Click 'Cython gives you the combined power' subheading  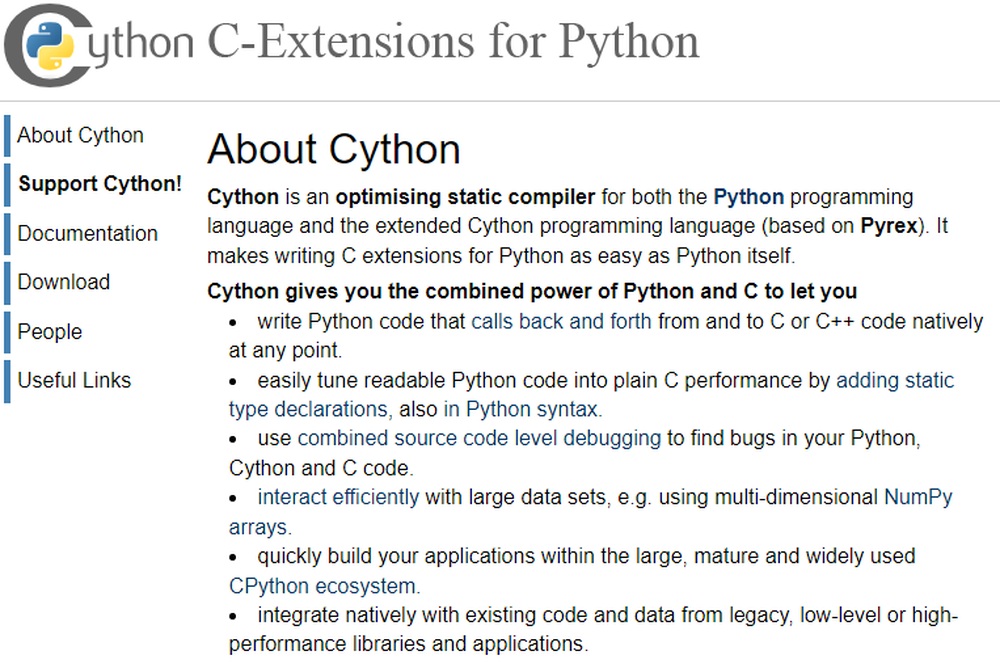(x=532, y=291)
